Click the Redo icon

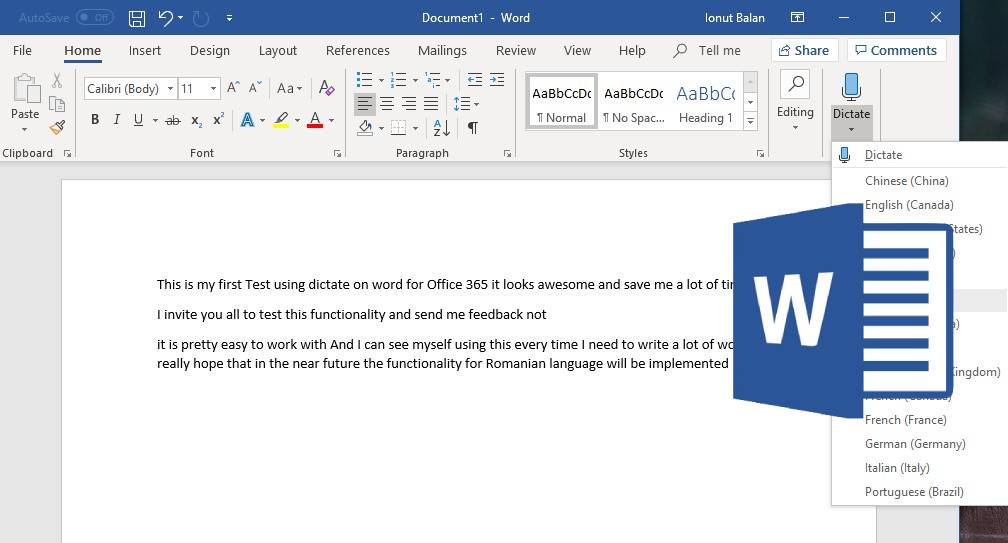(201, 18)
